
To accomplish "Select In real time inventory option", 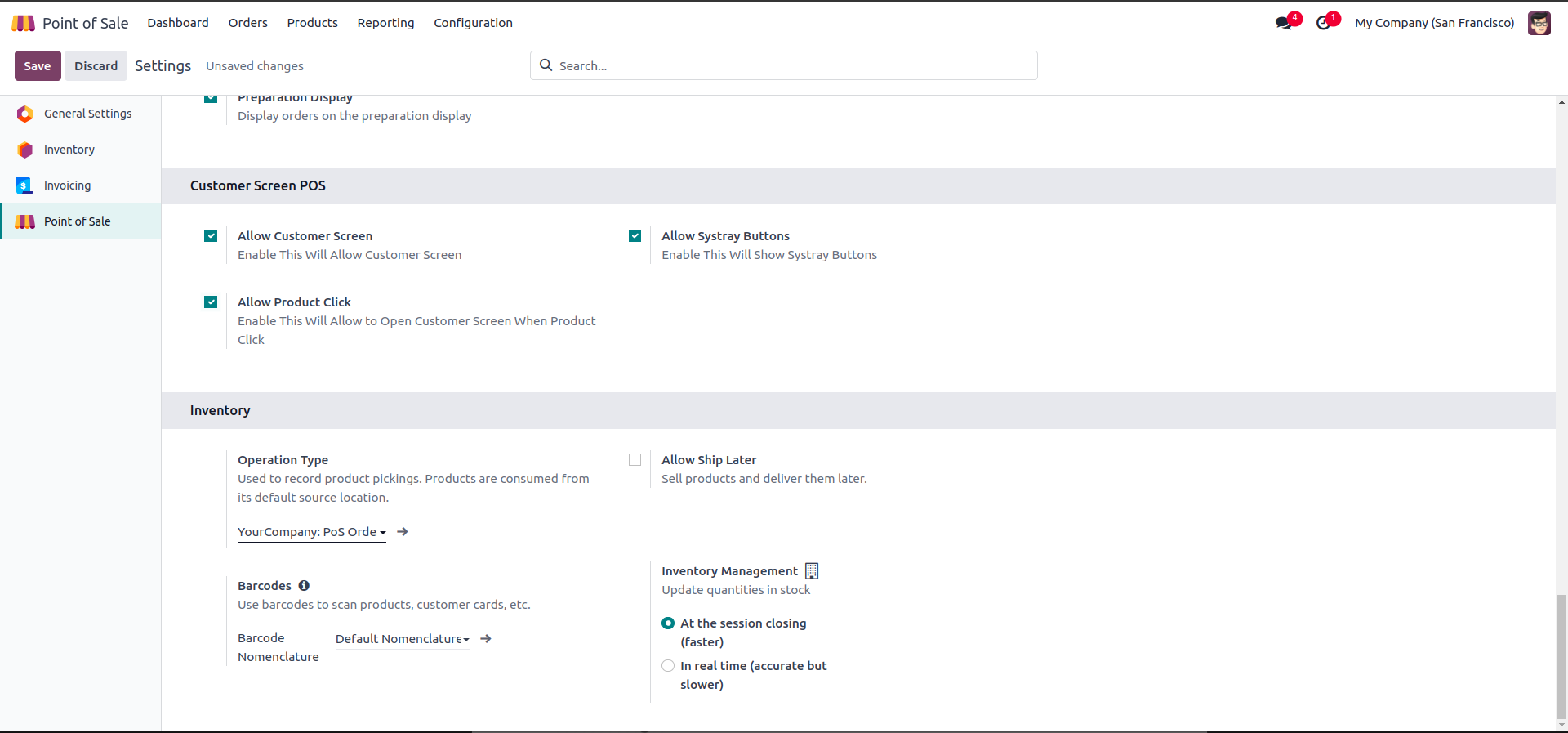I will pyautogui.click(x=668, y=666).
